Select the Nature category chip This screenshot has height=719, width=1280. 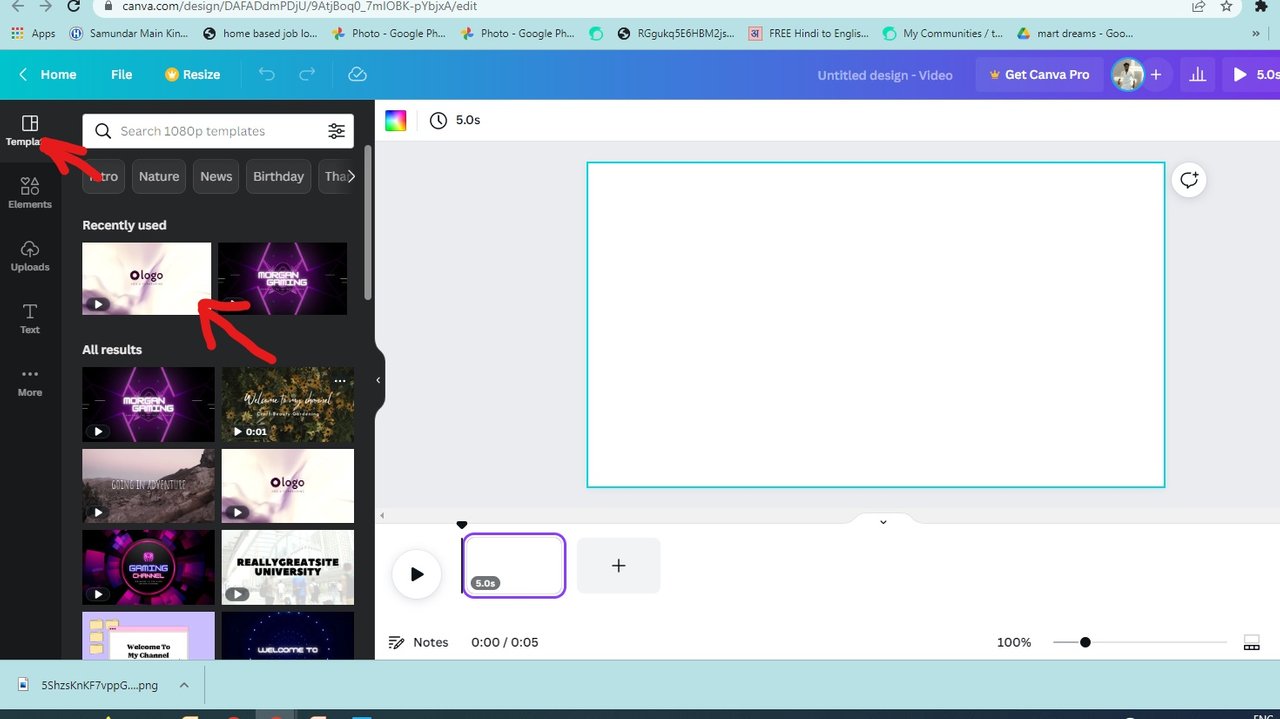[x=159, y=177]
